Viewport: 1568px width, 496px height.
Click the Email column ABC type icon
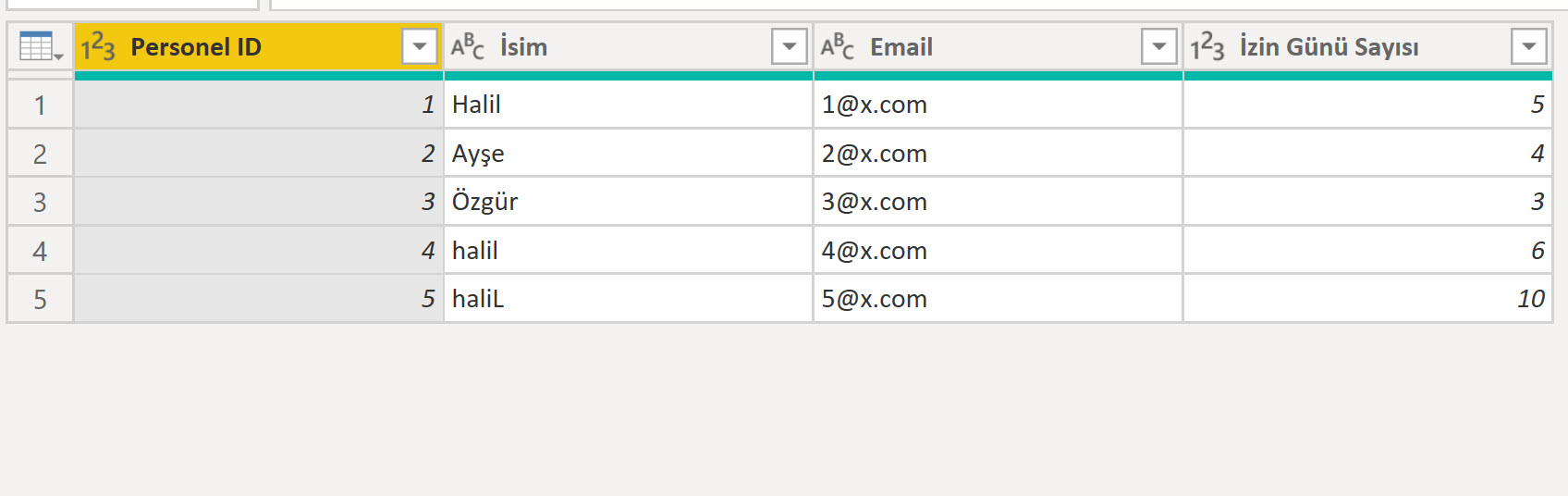[838, 46]
